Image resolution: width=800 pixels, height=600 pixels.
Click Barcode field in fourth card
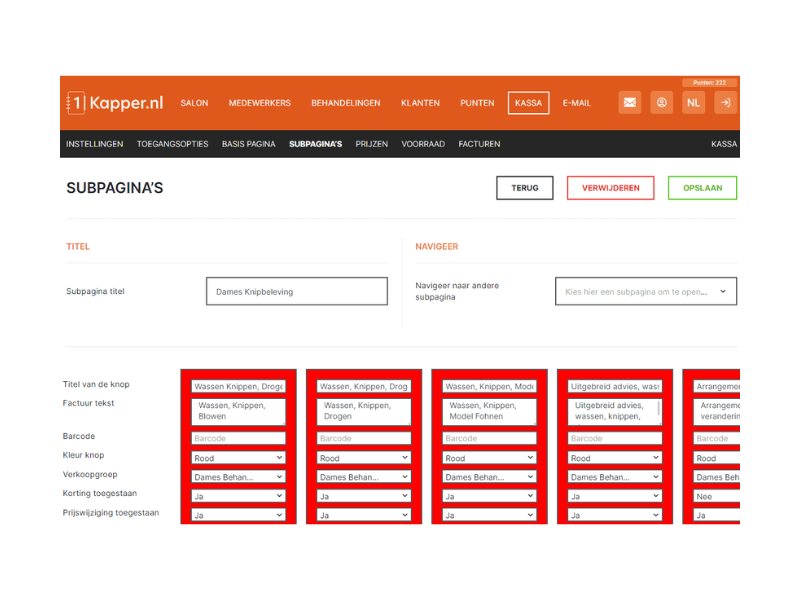click(x=615, y=438)
